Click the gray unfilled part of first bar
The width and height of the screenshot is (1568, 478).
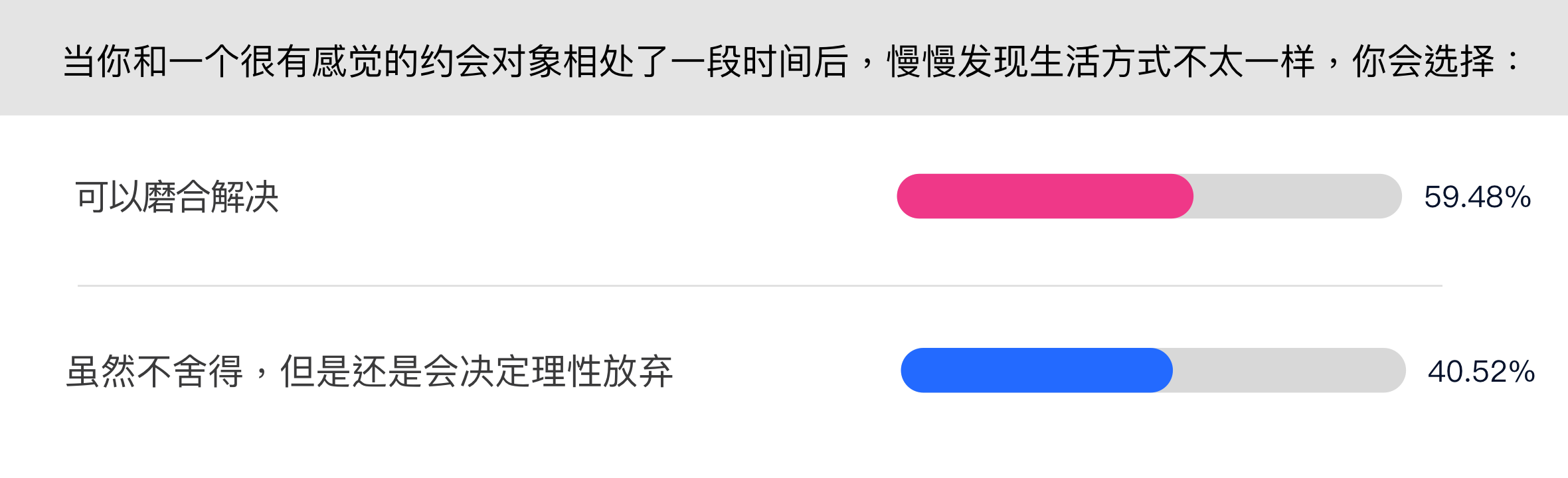1297,197
